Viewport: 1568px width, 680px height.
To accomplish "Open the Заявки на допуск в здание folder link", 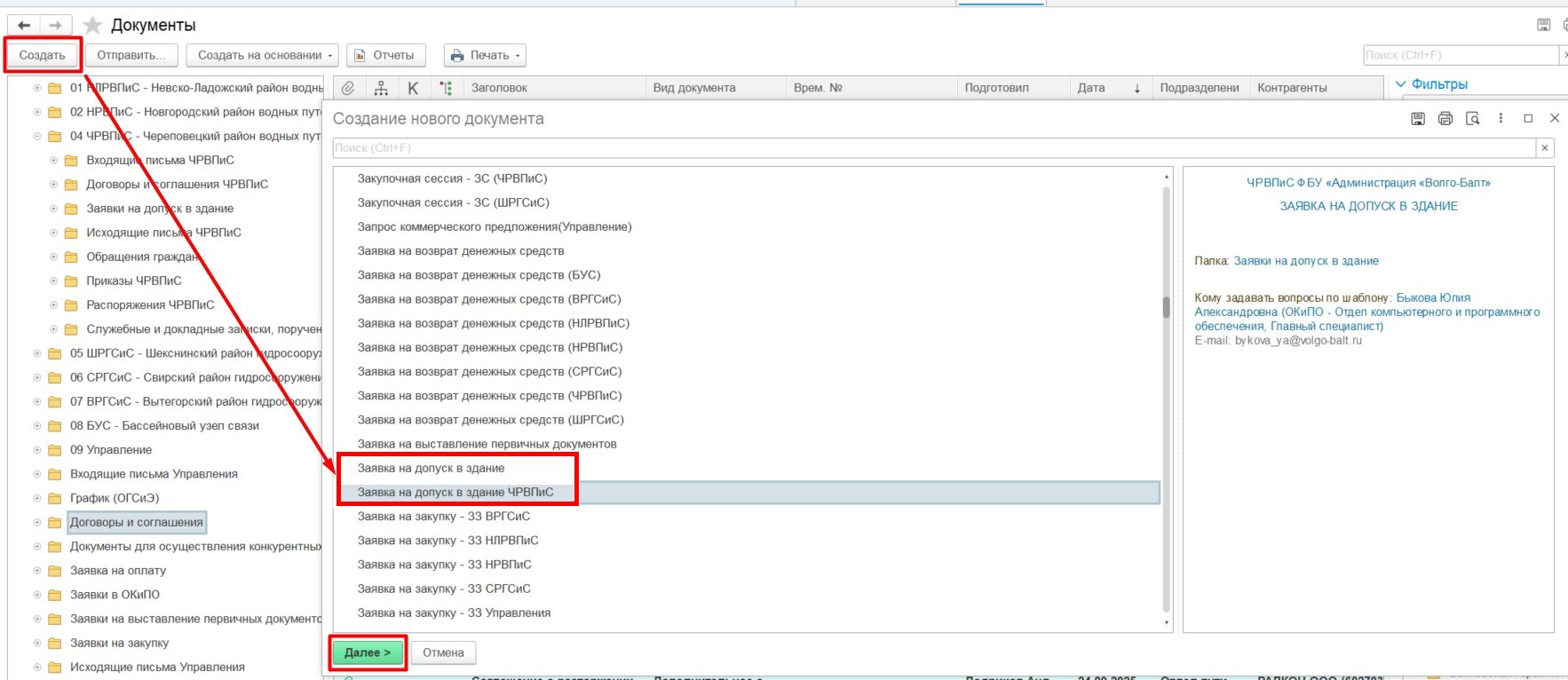I will 1305,261.
